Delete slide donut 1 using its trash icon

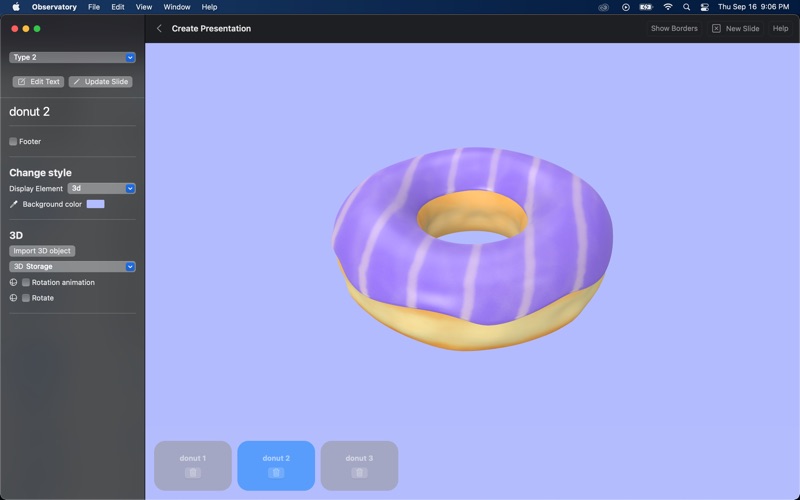pos(193,473)
